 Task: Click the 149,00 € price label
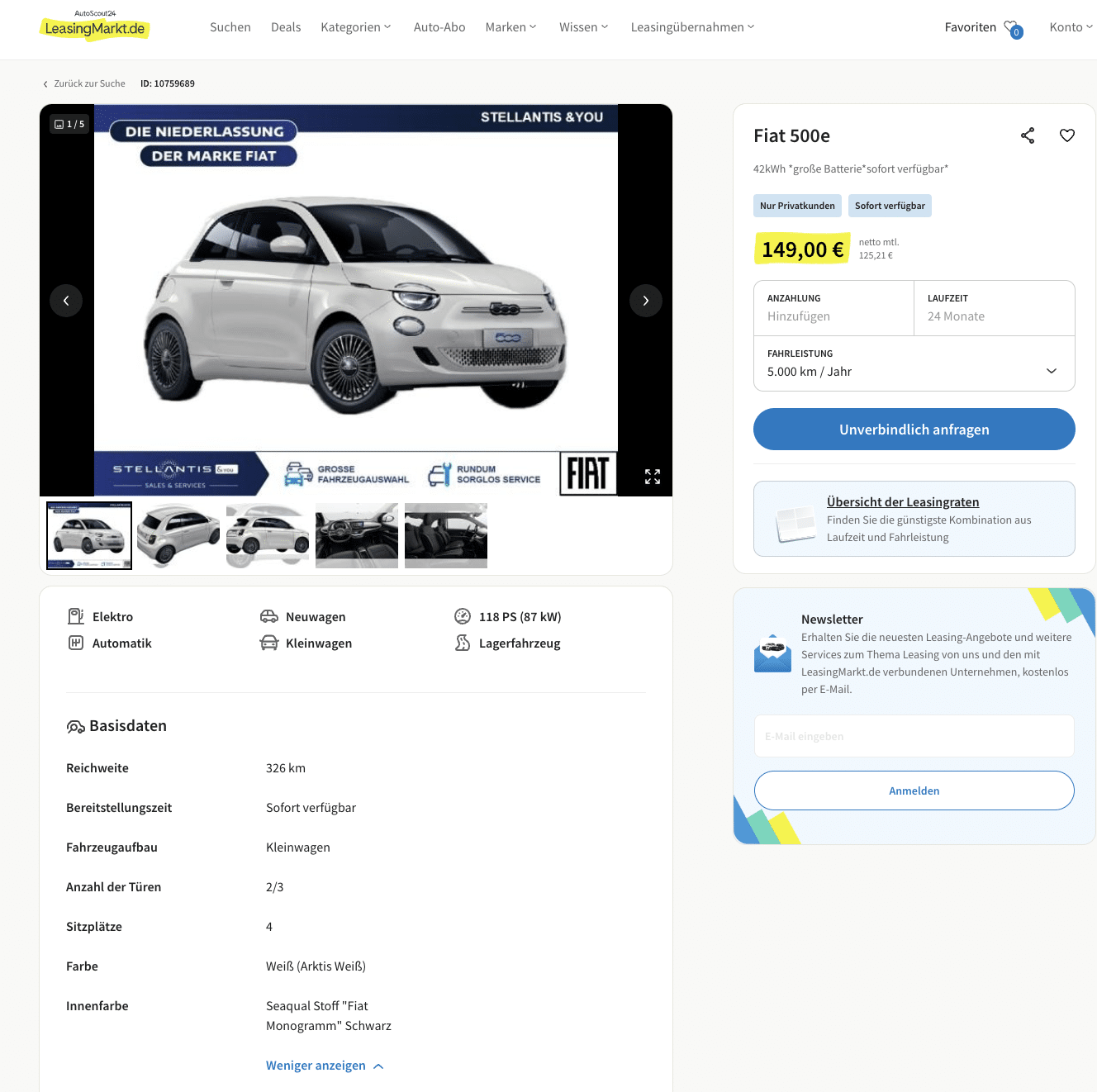(x=802, y=249)
